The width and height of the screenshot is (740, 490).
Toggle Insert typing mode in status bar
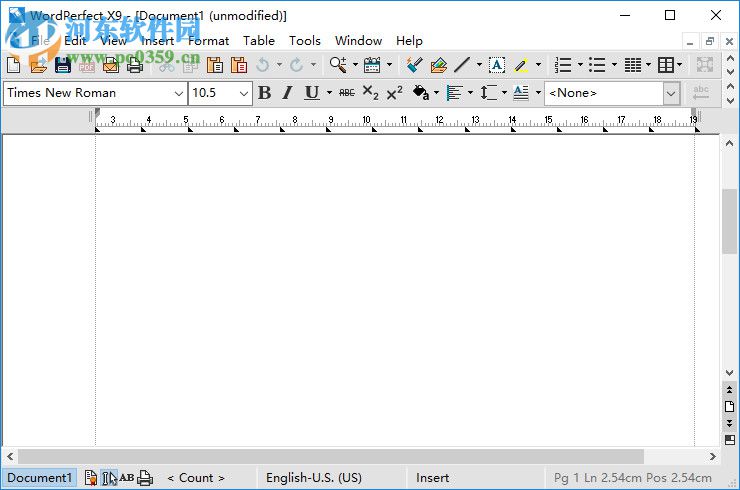point(432,478)
